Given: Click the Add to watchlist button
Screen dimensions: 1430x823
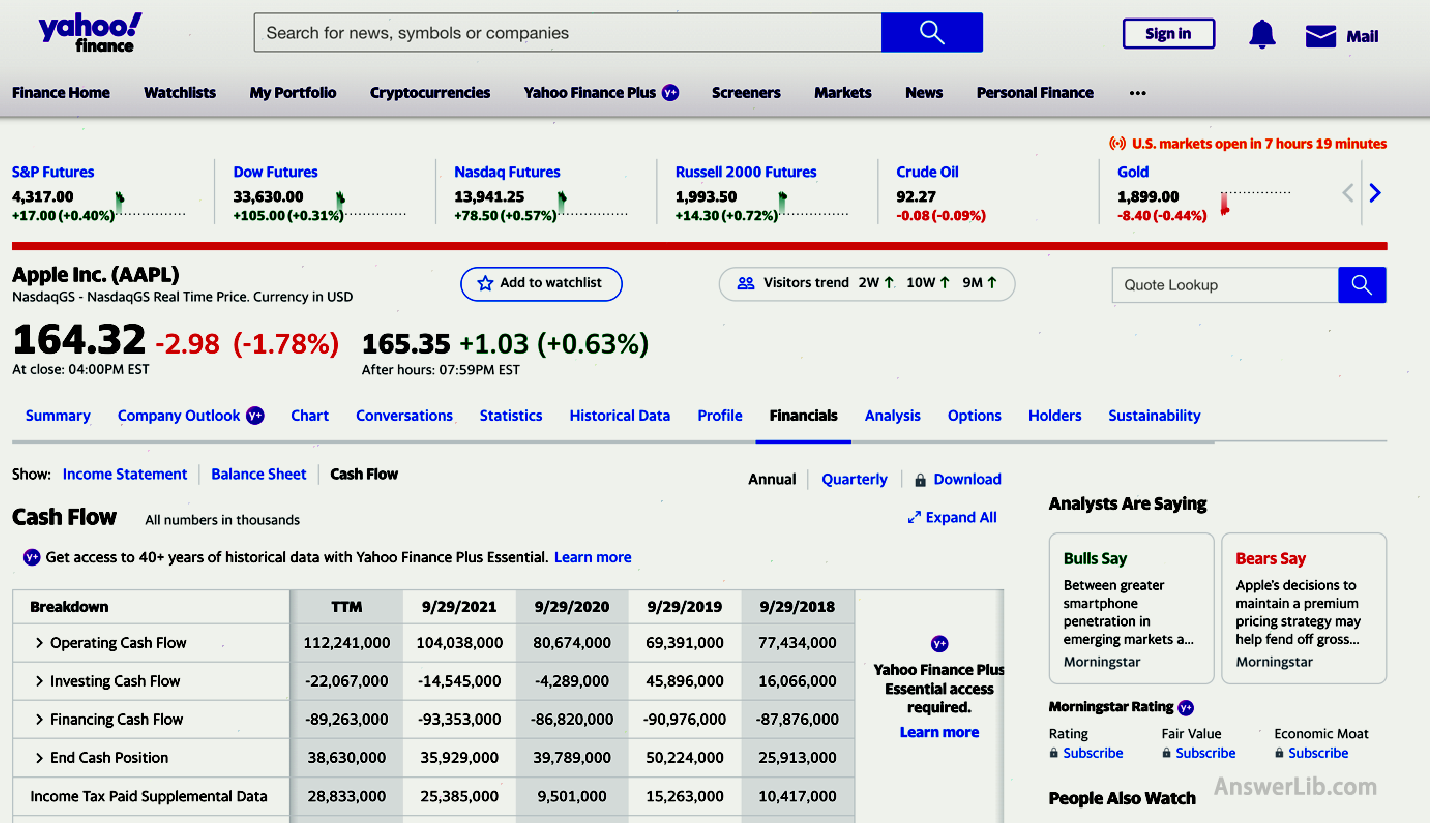Looking at the screenshot, I should tap(541, 284).
